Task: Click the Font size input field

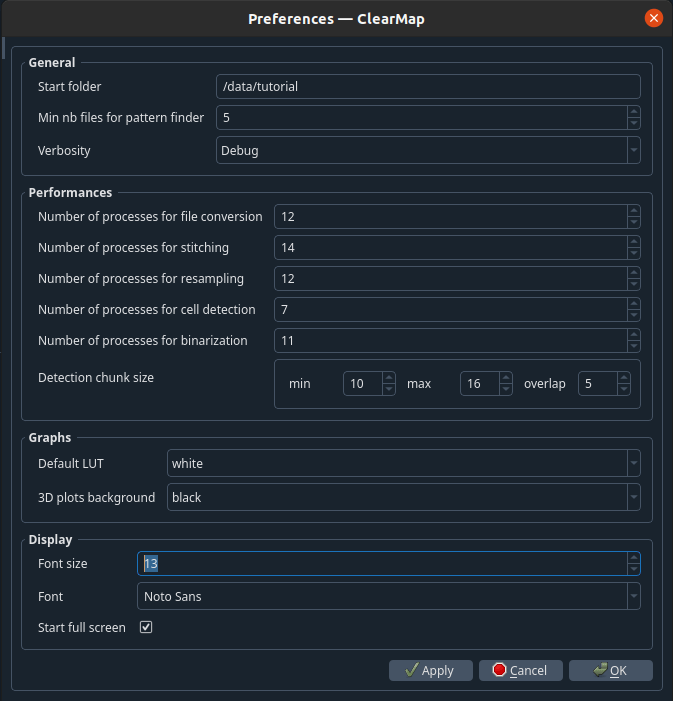Action: 382,563
